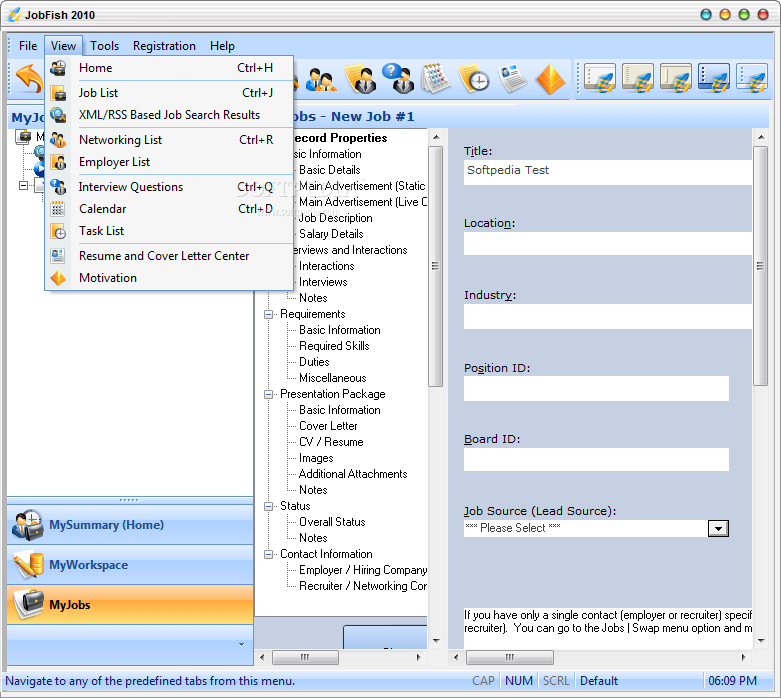The width and height of the screenshot is (781, 698).
Task: Switch to MyWorkspace pane
Action: (x=130, y=565)
